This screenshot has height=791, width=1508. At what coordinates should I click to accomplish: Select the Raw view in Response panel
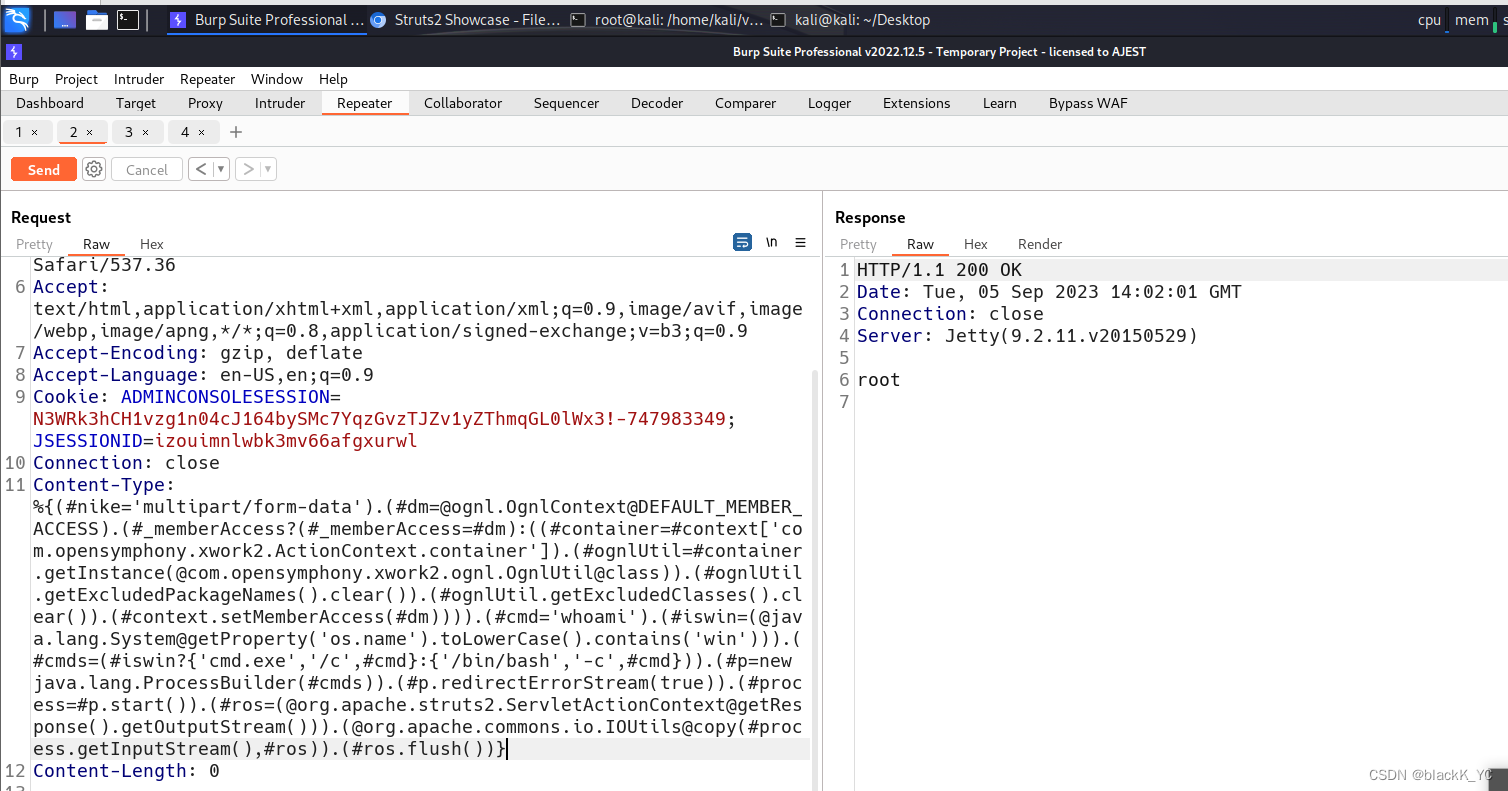tap(921, 244)
